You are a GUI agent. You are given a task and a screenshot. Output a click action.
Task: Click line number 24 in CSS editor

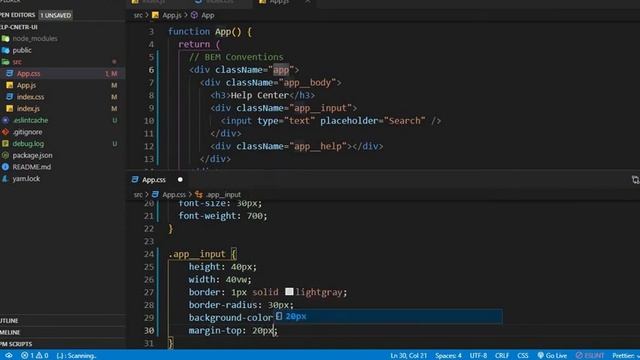[x=149, y=254]
